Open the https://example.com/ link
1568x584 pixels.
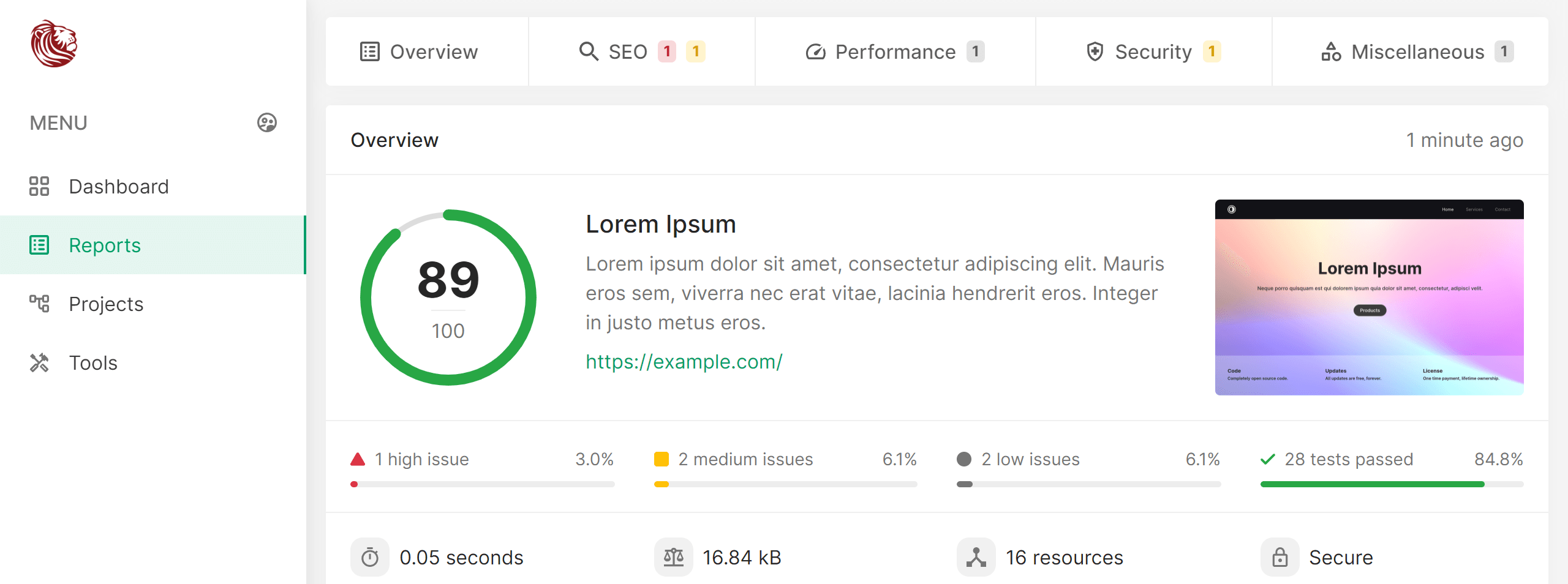(x=684, y=362)
